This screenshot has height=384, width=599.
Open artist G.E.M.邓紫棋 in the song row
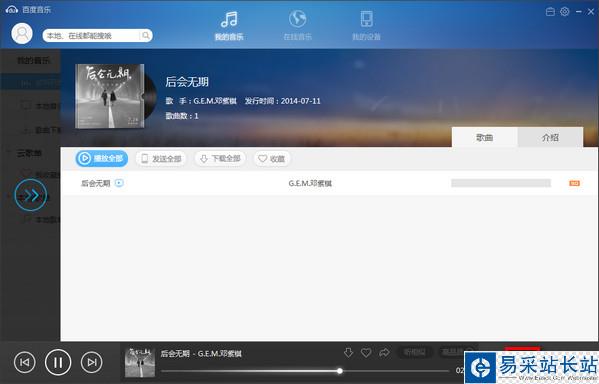click(x=310, y=183)
